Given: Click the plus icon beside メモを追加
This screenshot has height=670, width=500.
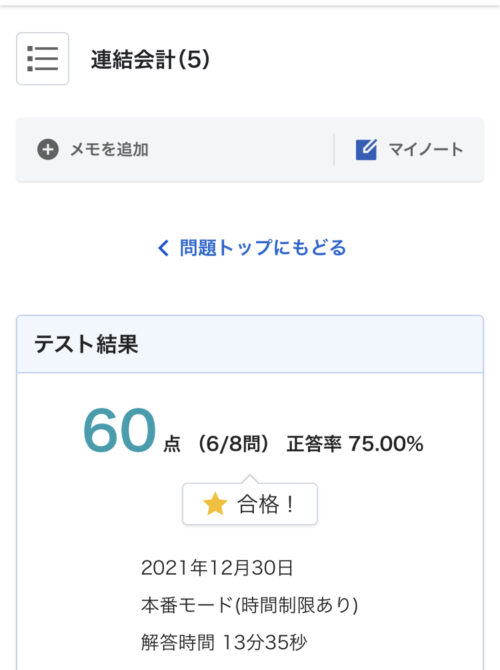Looking at the screenshot, I should [48, 150].
